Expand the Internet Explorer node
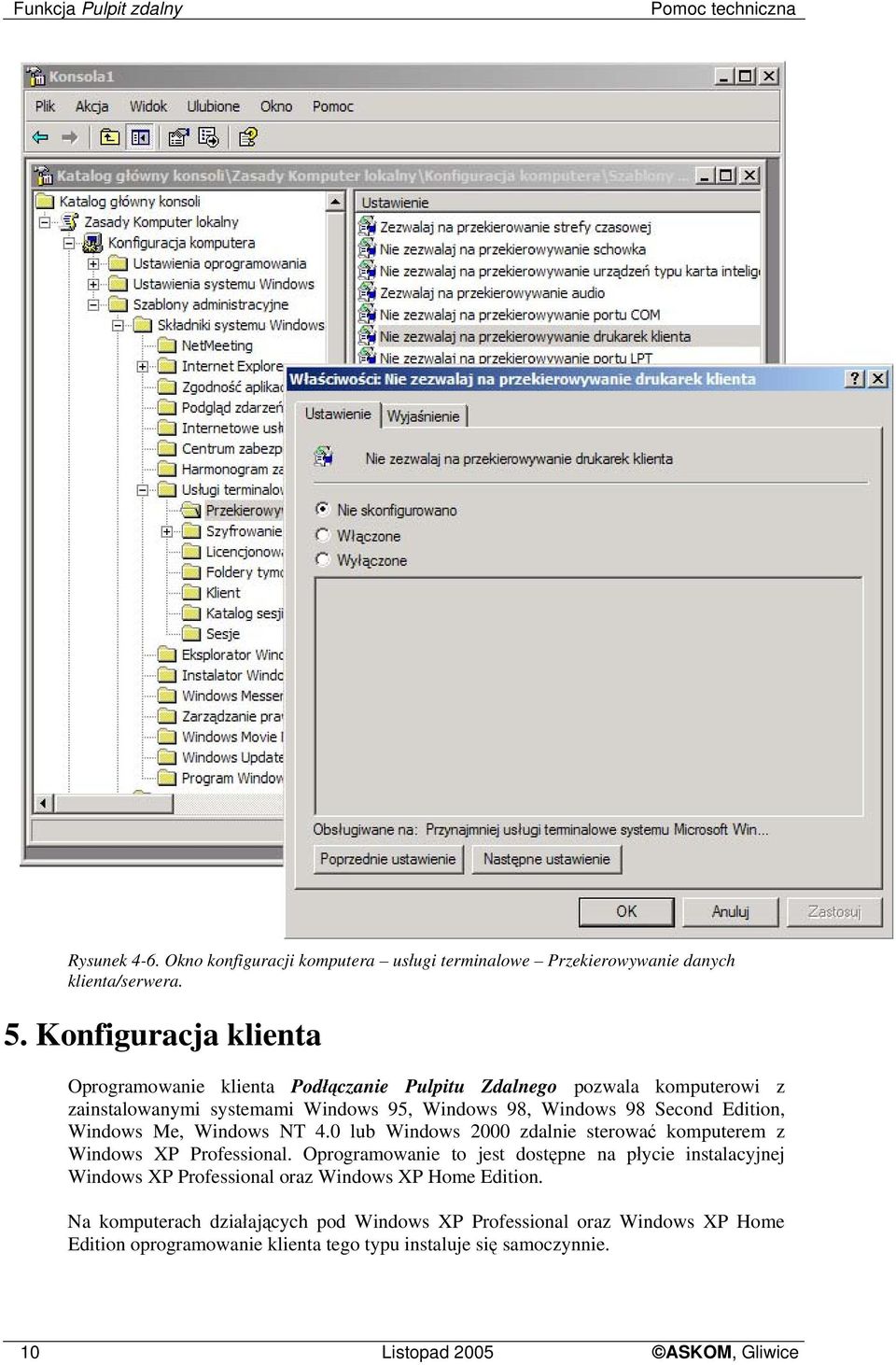Viewport: 896px width, 1365px height. click(x=142, y=366)
